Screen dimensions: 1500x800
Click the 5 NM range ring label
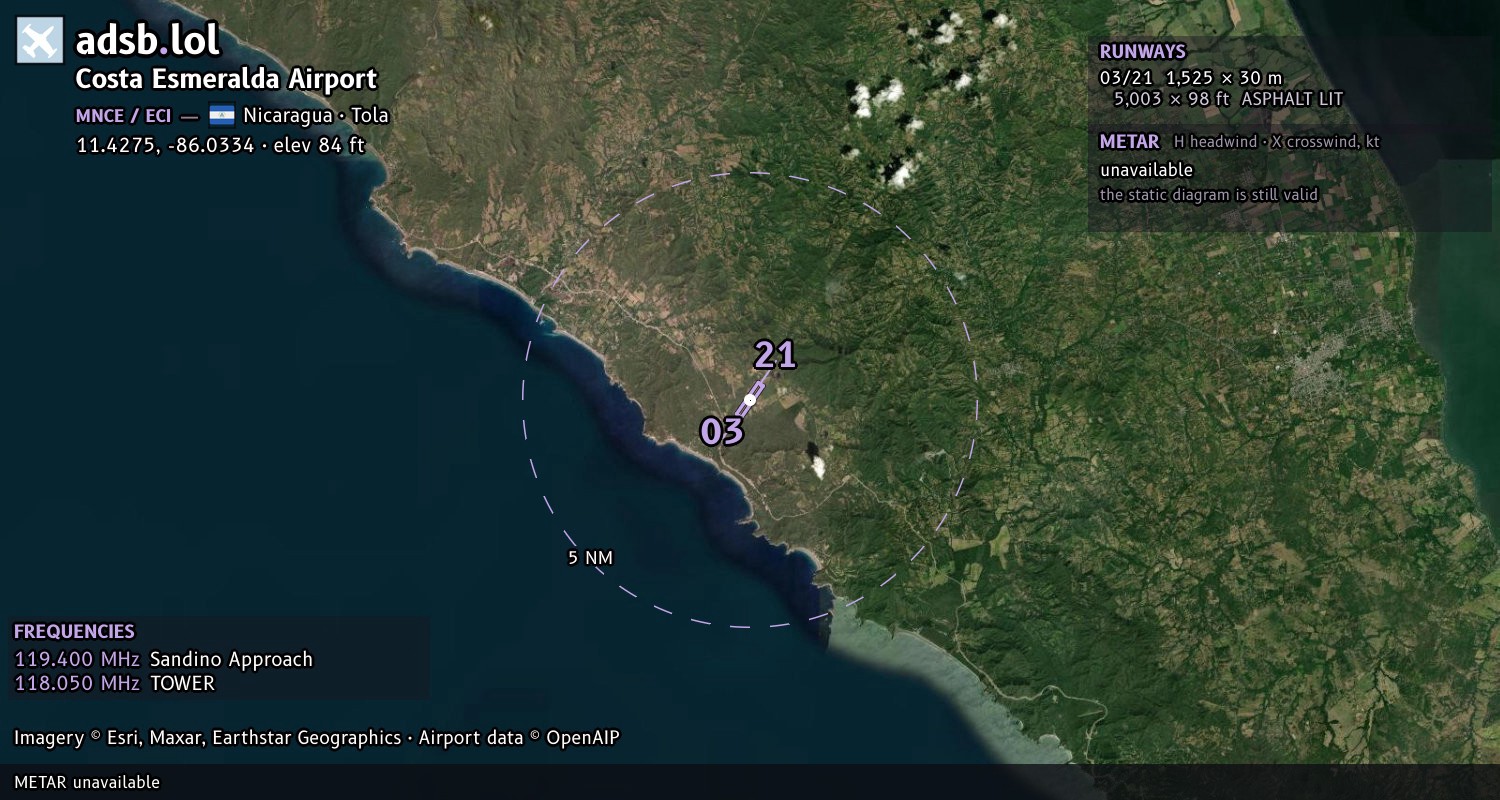point(590,558)
